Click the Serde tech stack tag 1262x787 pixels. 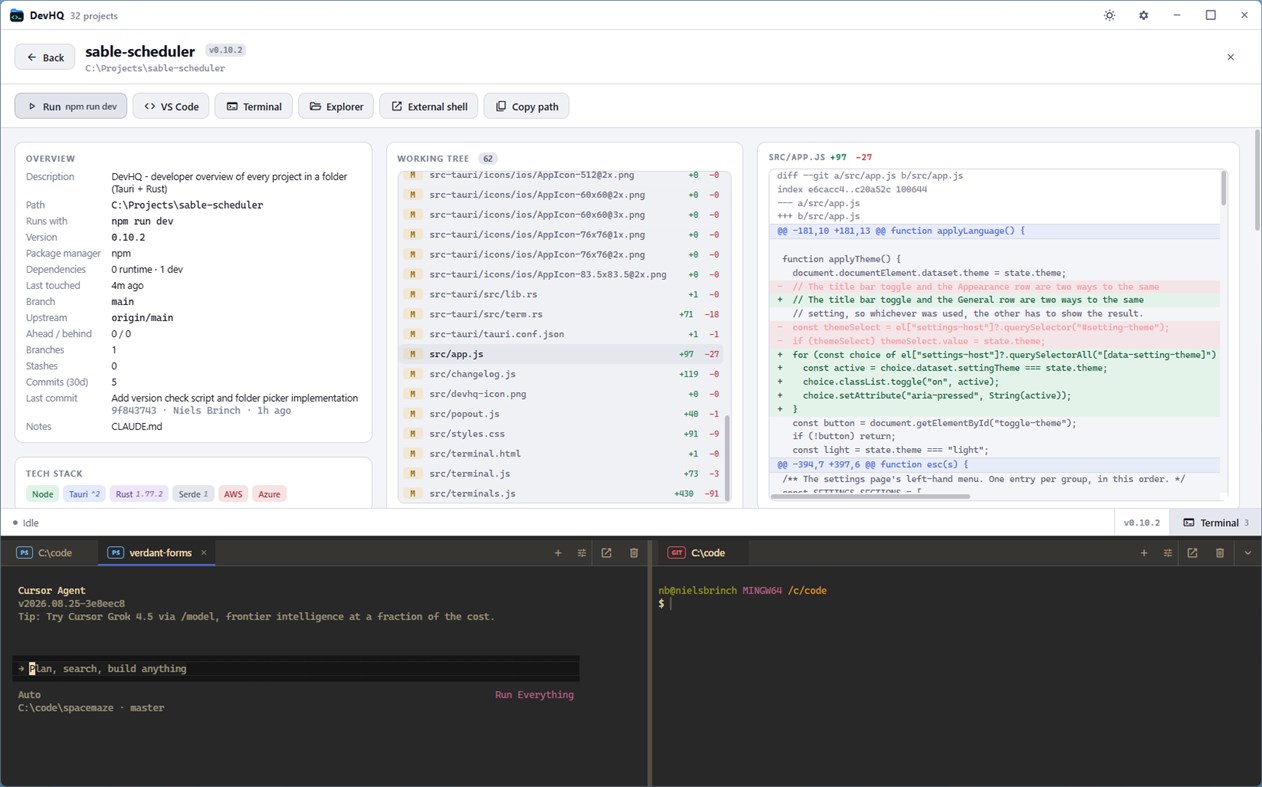pyautogui.click(x=192, y=494)
